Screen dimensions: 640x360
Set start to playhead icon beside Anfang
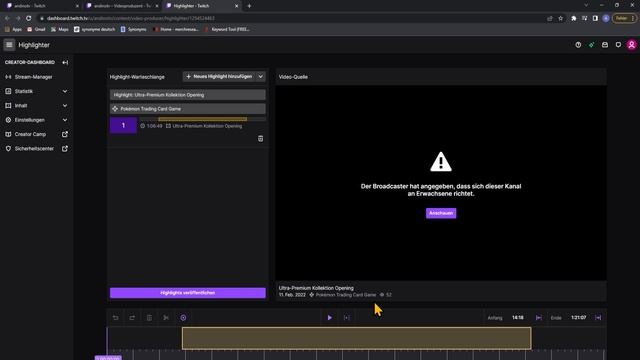point(539,318)
